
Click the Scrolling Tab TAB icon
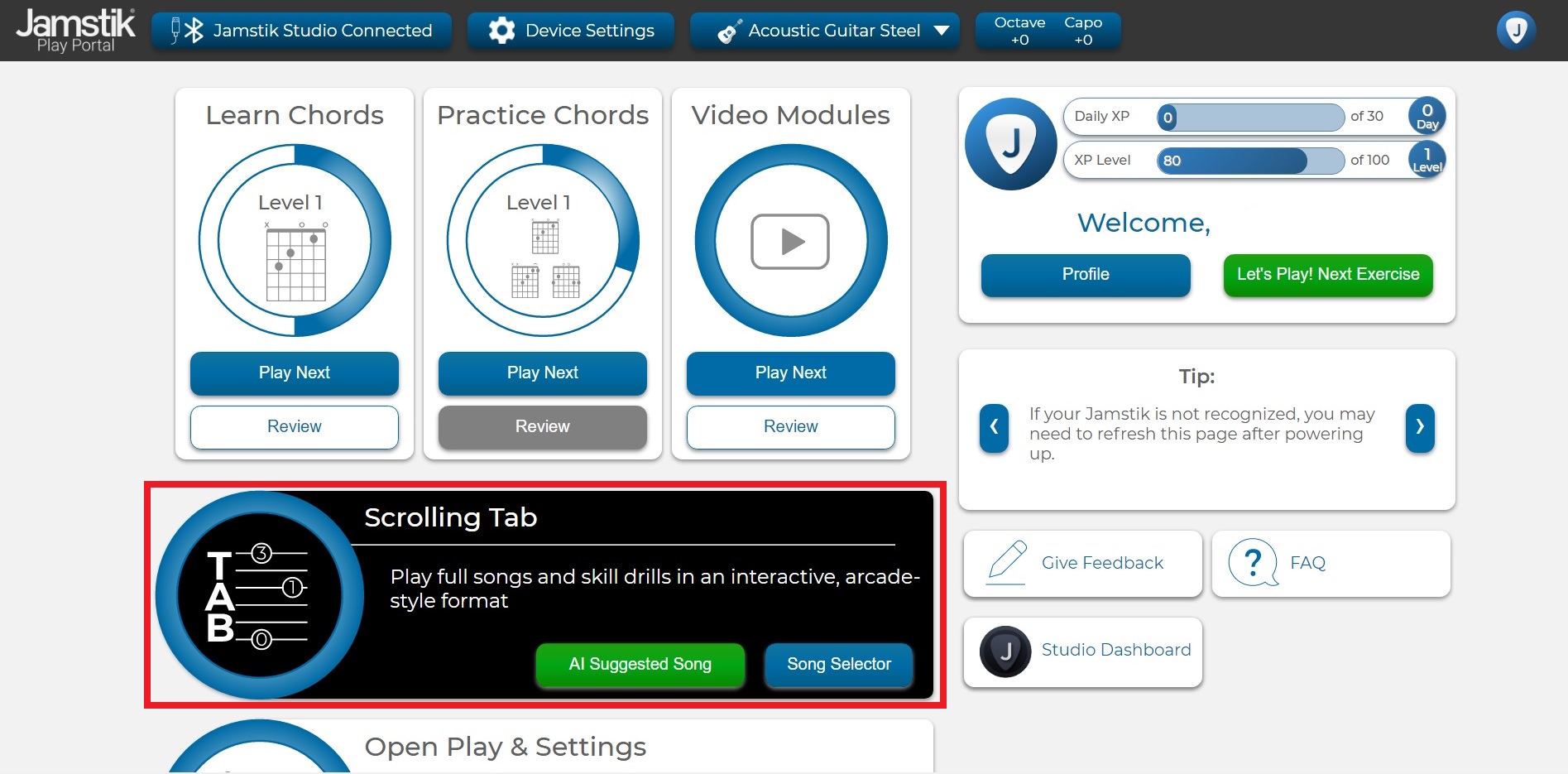point(259,595)
